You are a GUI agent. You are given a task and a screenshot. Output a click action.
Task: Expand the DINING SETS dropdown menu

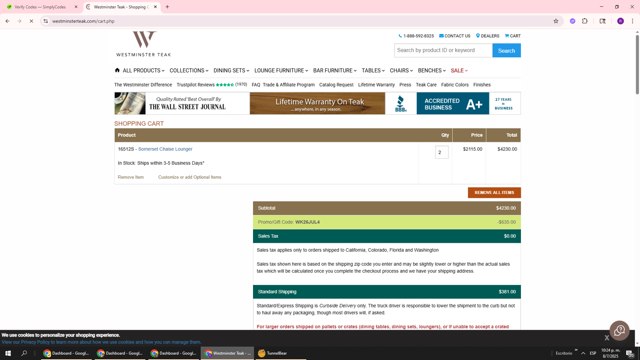pos(231,71)
